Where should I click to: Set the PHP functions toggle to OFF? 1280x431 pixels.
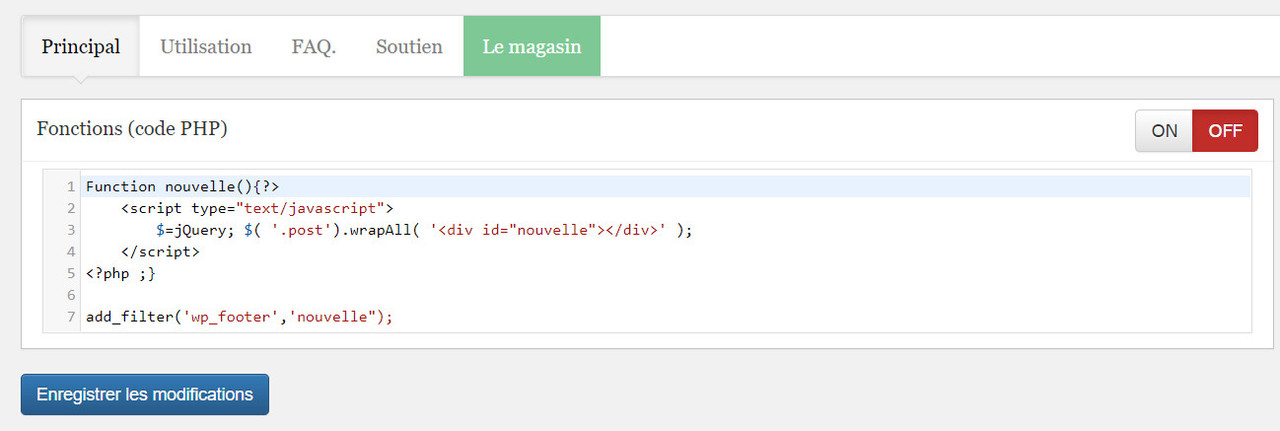point(1225,131)
